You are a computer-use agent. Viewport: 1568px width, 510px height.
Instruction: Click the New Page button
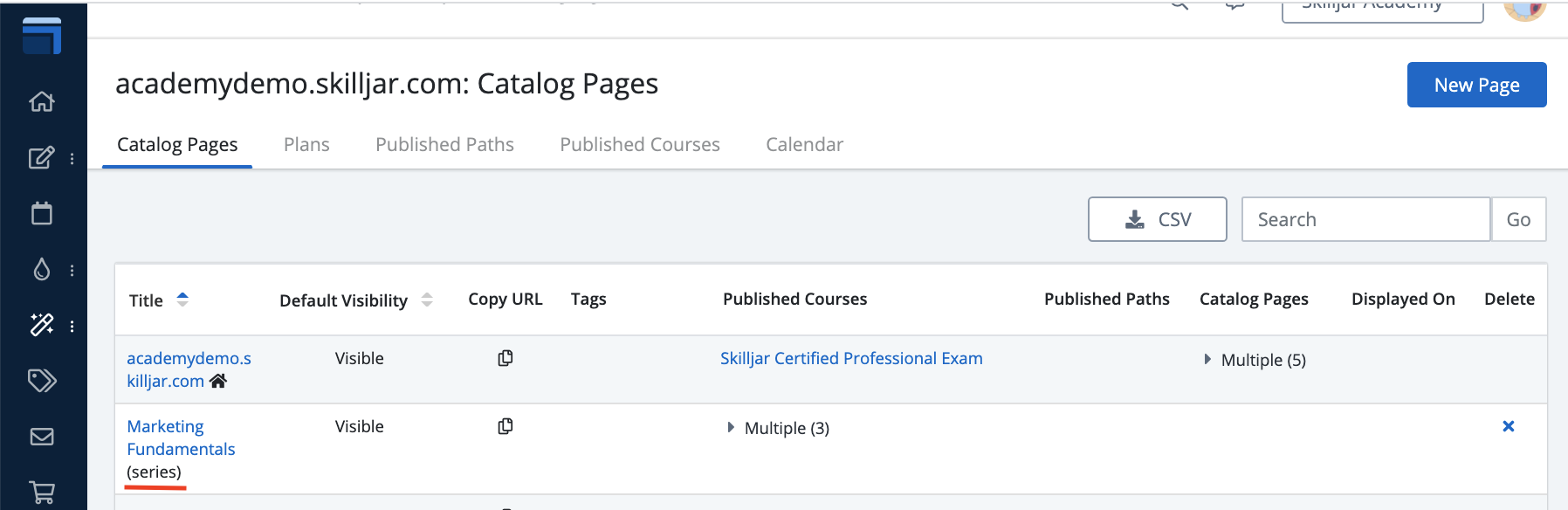tap(1476, 85)
